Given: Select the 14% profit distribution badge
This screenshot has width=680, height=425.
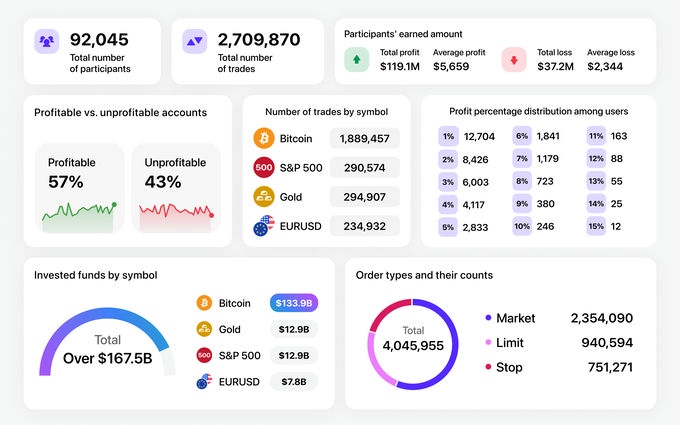Looking at the screenshot, I should click(596, 203).
